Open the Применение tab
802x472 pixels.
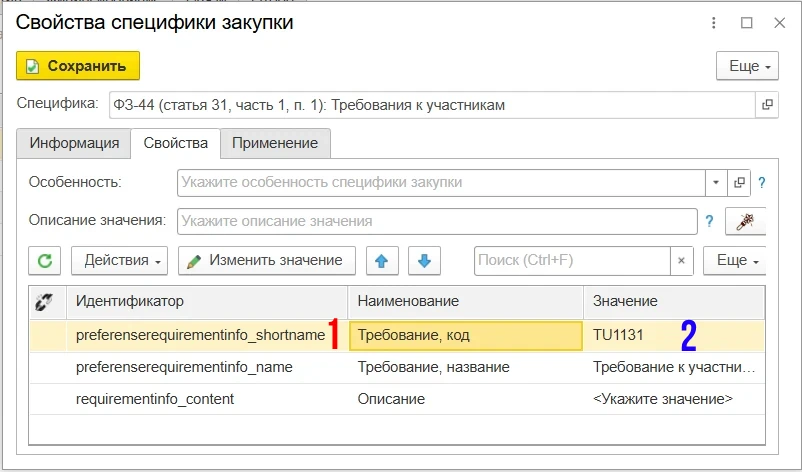(x=275, y=143)
